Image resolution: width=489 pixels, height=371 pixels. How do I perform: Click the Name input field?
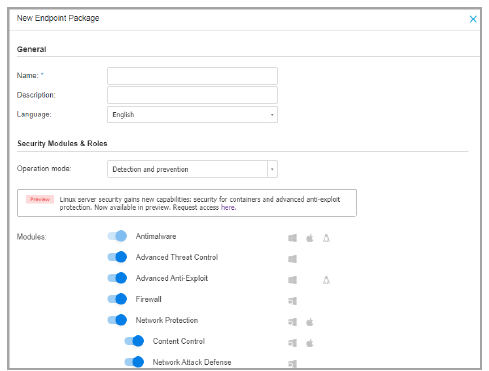(192, 76)
